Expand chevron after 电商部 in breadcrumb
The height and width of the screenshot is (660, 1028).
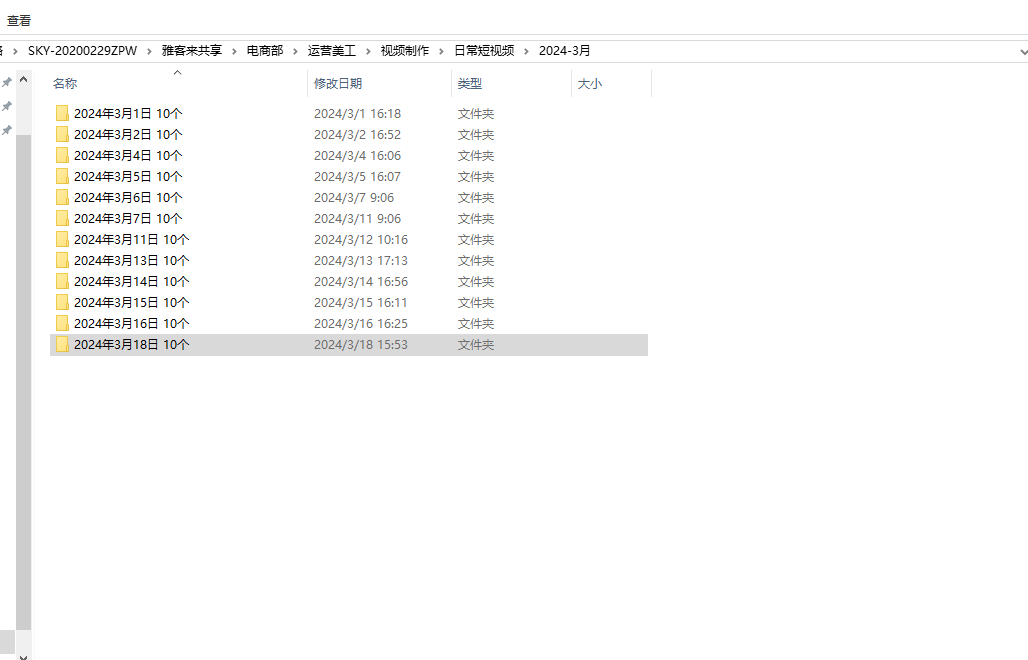295,51
